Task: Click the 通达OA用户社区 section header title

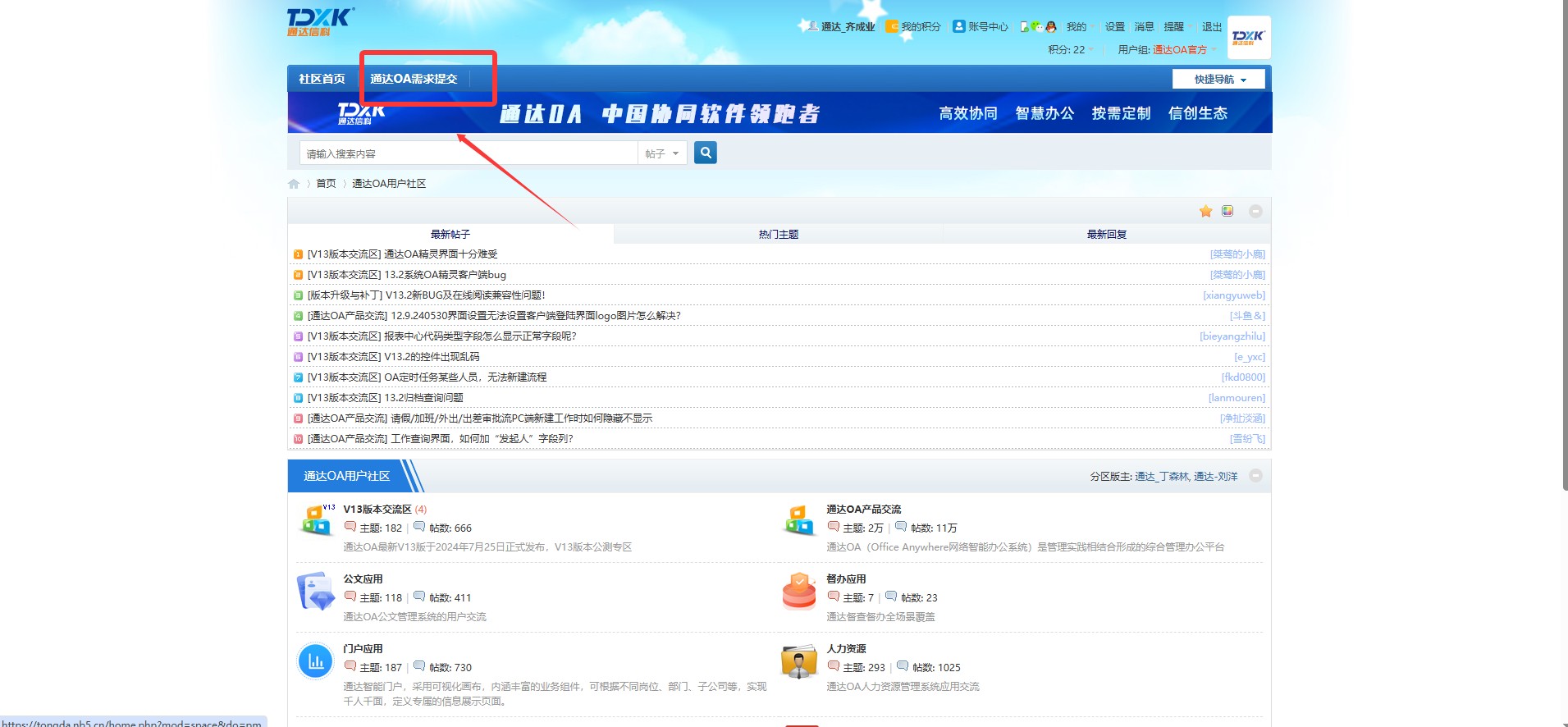Action: click(346, 476)
